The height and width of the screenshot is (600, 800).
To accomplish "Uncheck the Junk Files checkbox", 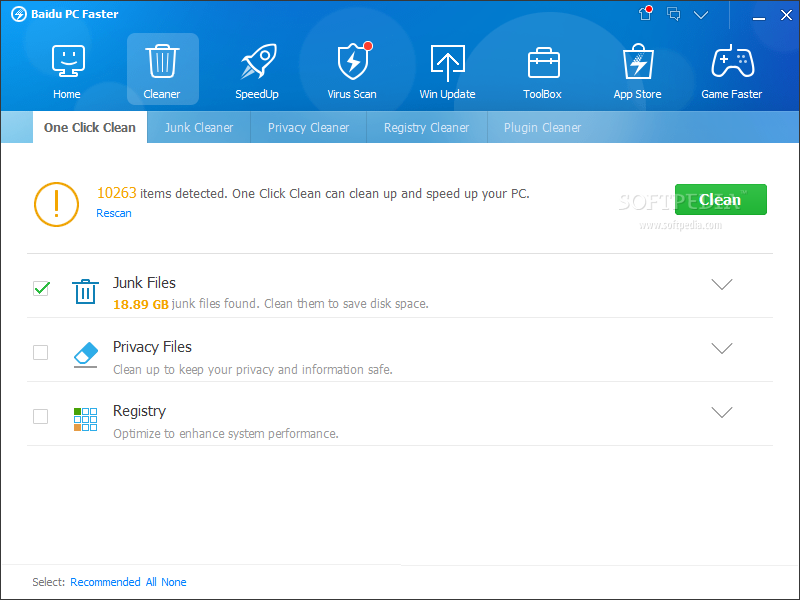I will pos(41,288).
